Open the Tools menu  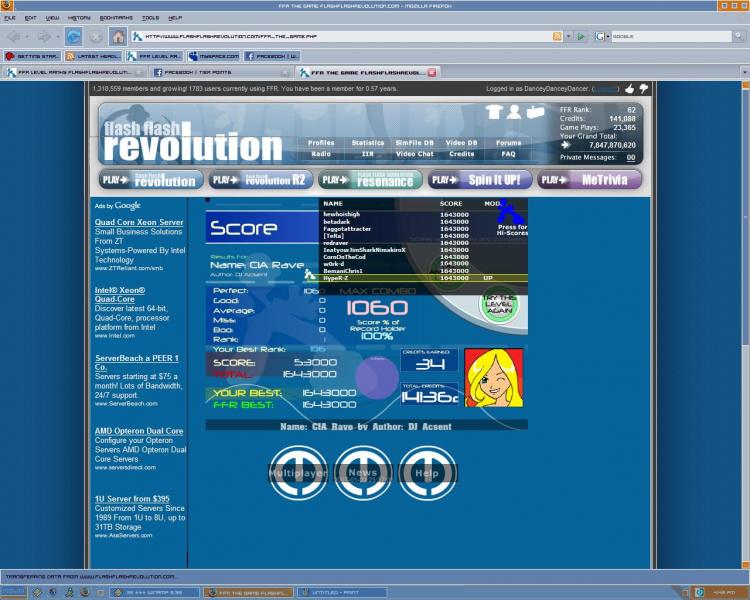click(150, 18)
